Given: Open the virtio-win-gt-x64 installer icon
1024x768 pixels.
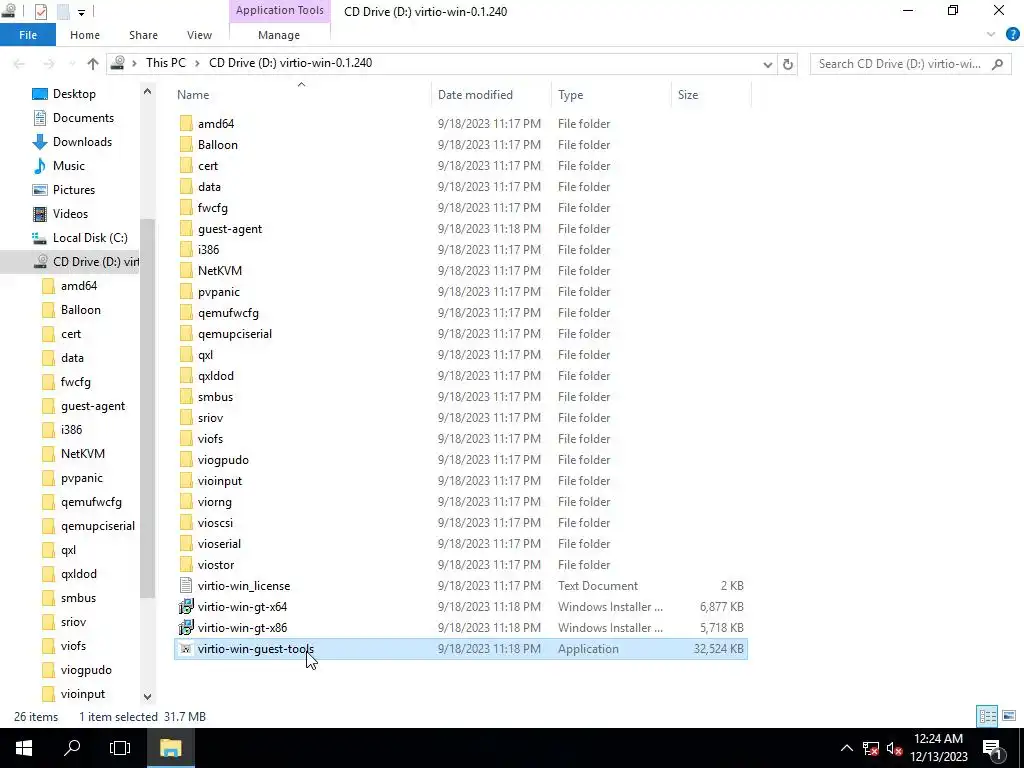Looking at the screenshot, I should pos(186,607).
